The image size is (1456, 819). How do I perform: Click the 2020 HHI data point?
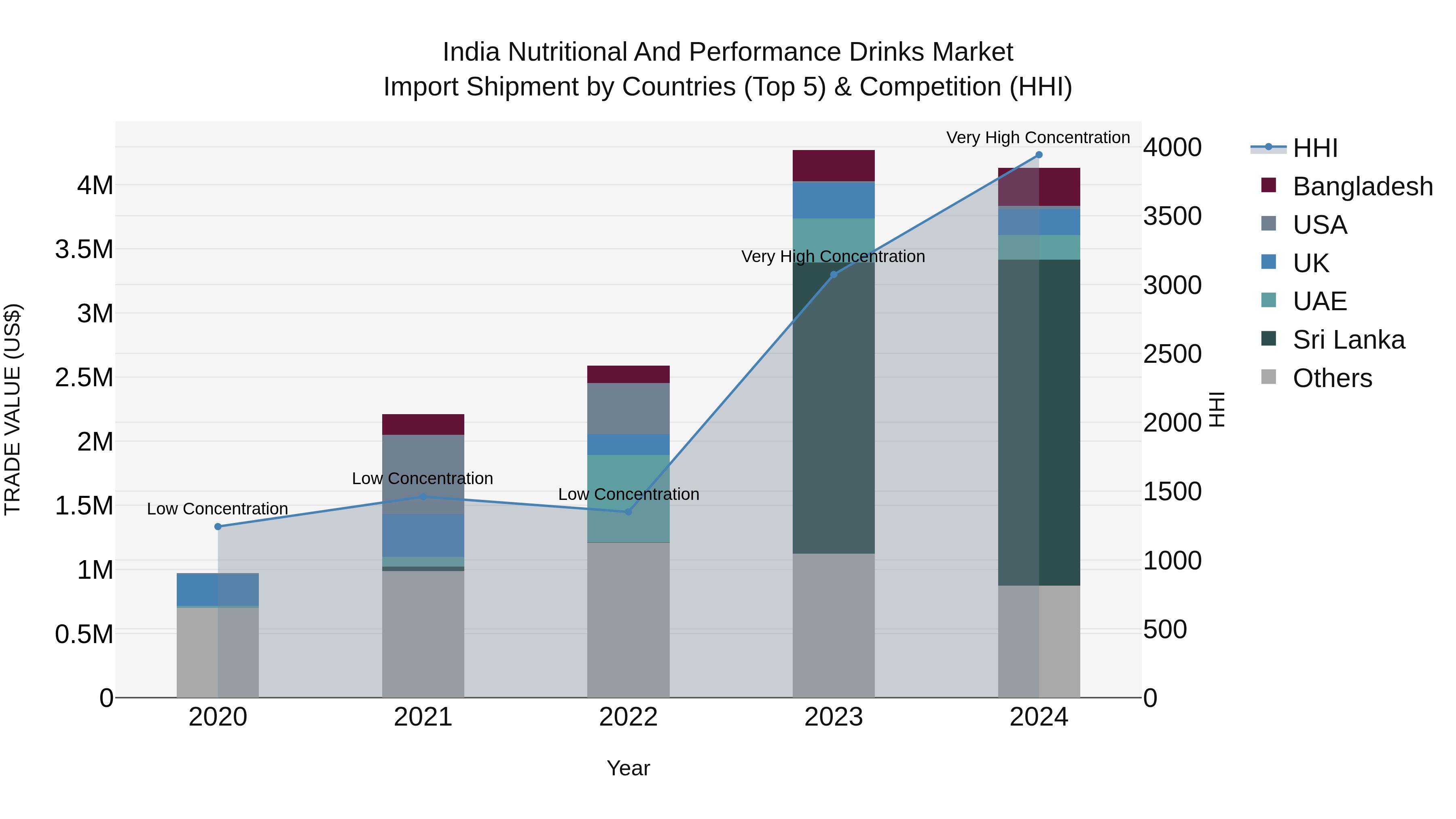218,527
